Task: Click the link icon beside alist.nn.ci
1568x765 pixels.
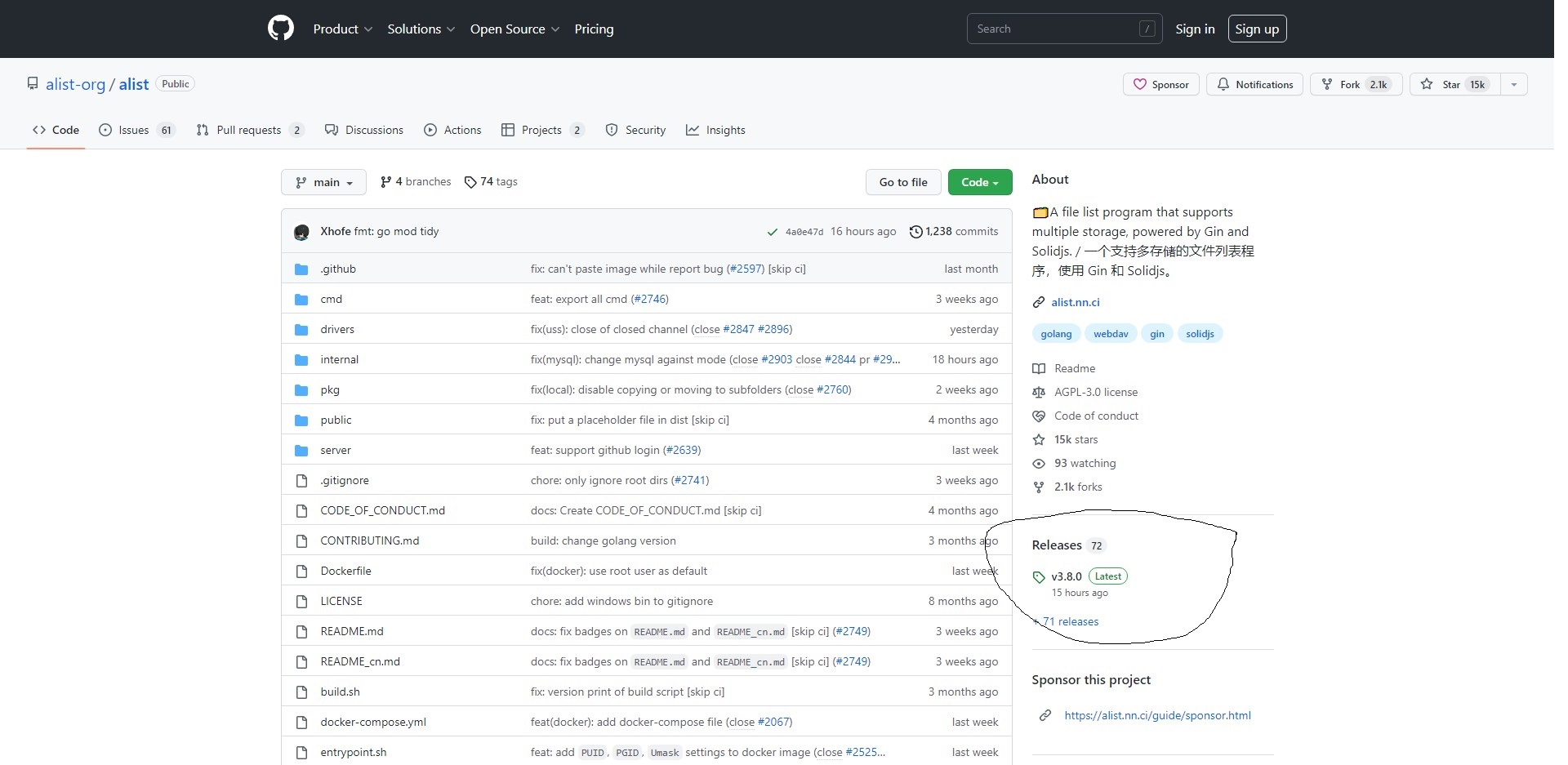Action: 1039,302
